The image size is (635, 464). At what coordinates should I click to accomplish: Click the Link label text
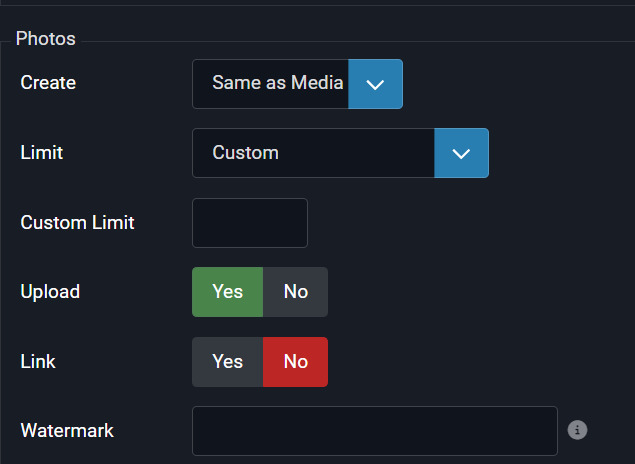pos(38,361)
